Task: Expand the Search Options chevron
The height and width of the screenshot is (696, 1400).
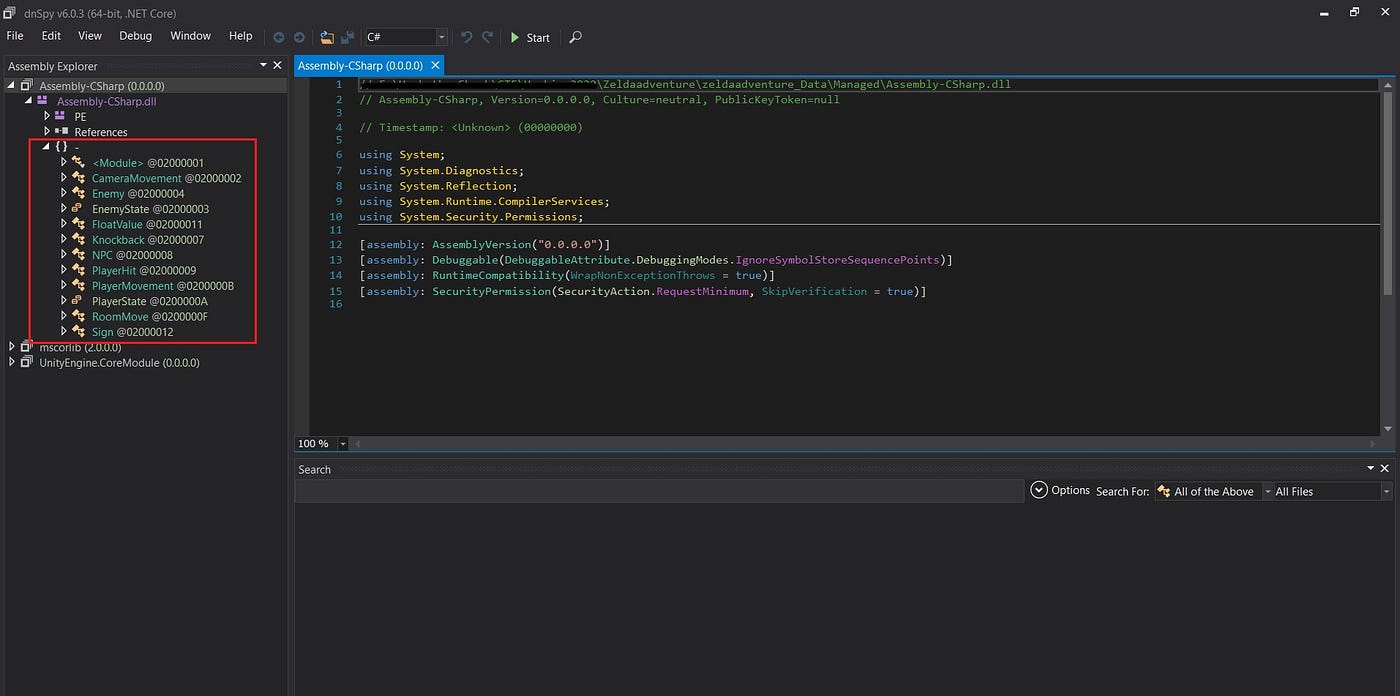Action: point(1039,490)
